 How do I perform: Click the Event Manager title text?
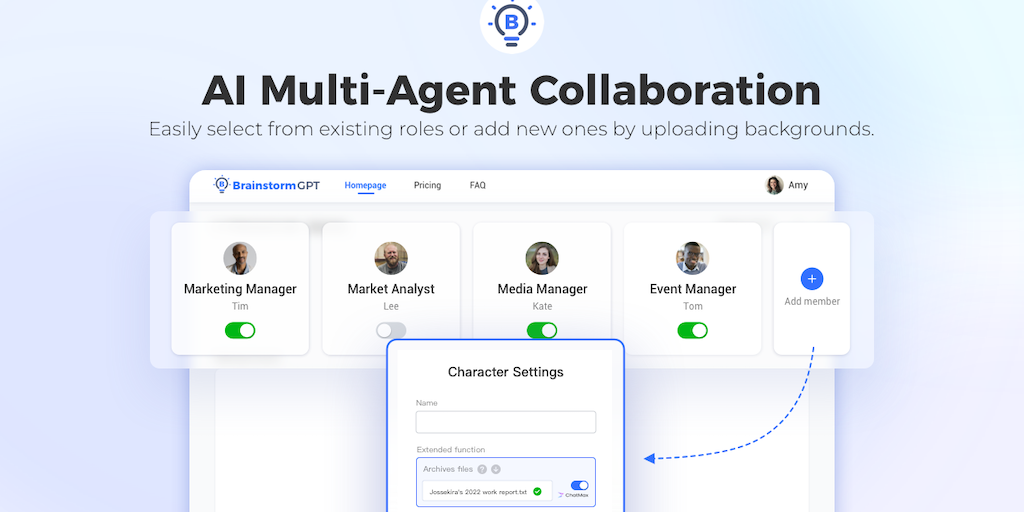click(x=693, y=289)
